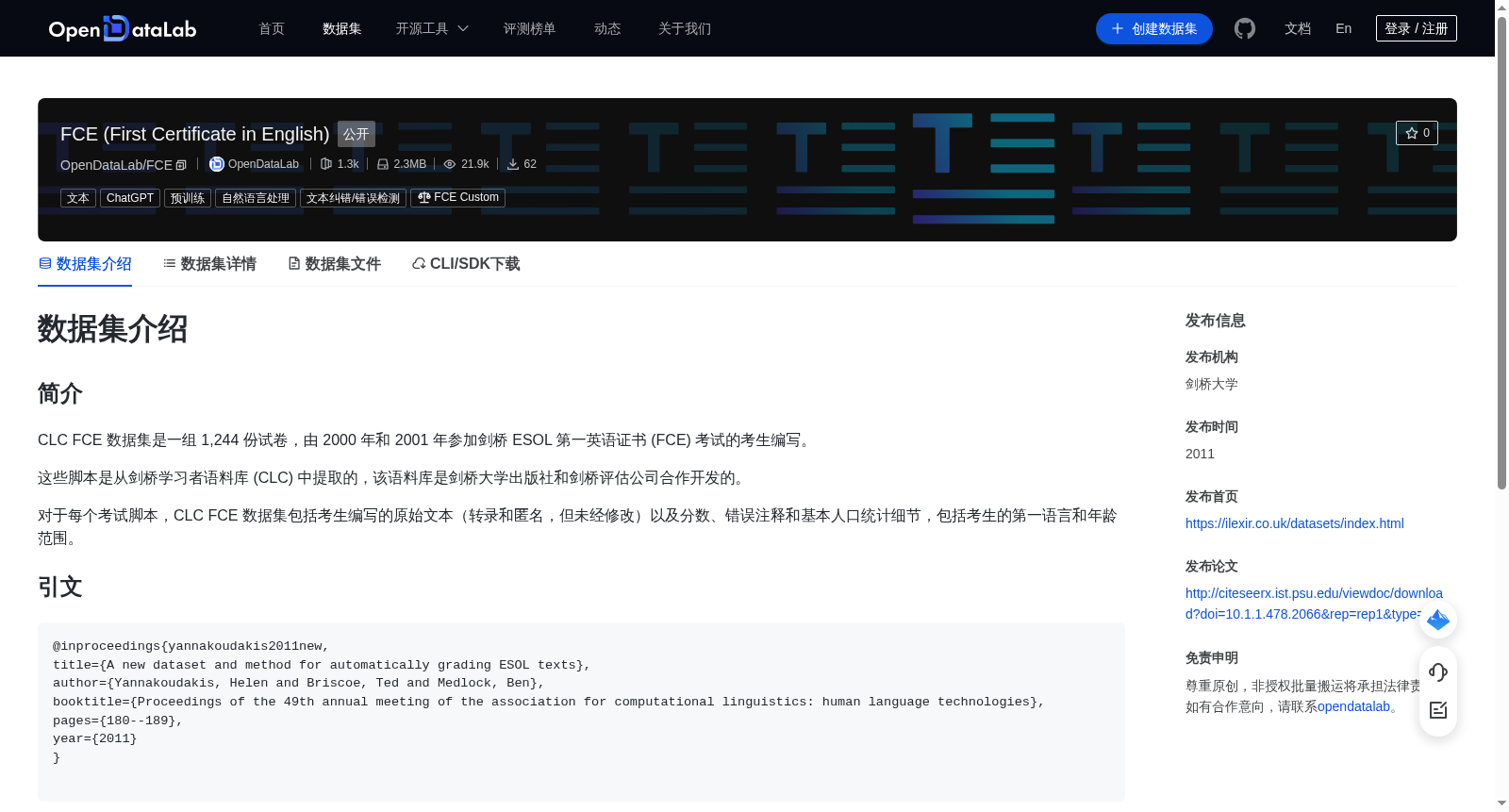Open the 文档 link in header
Screen dimensions: 1509x812
[x=1298, y=28]
